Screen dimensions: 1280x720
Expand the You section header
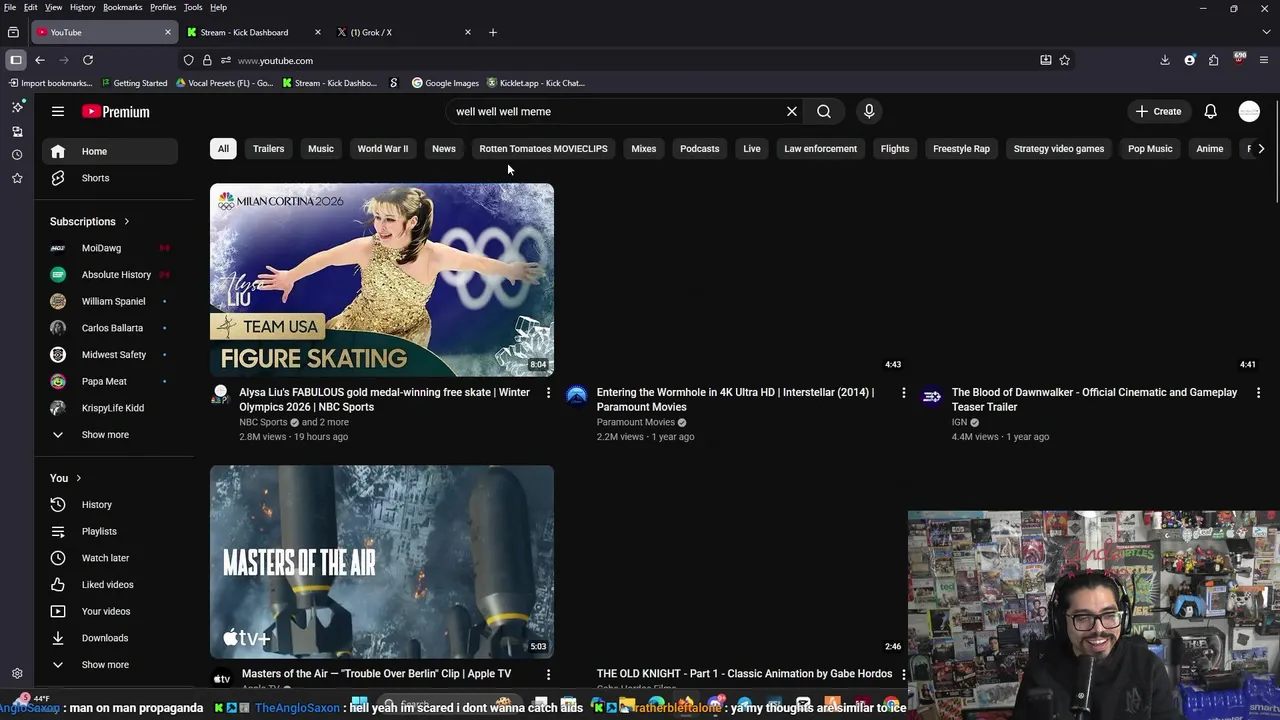coord(66,478)
